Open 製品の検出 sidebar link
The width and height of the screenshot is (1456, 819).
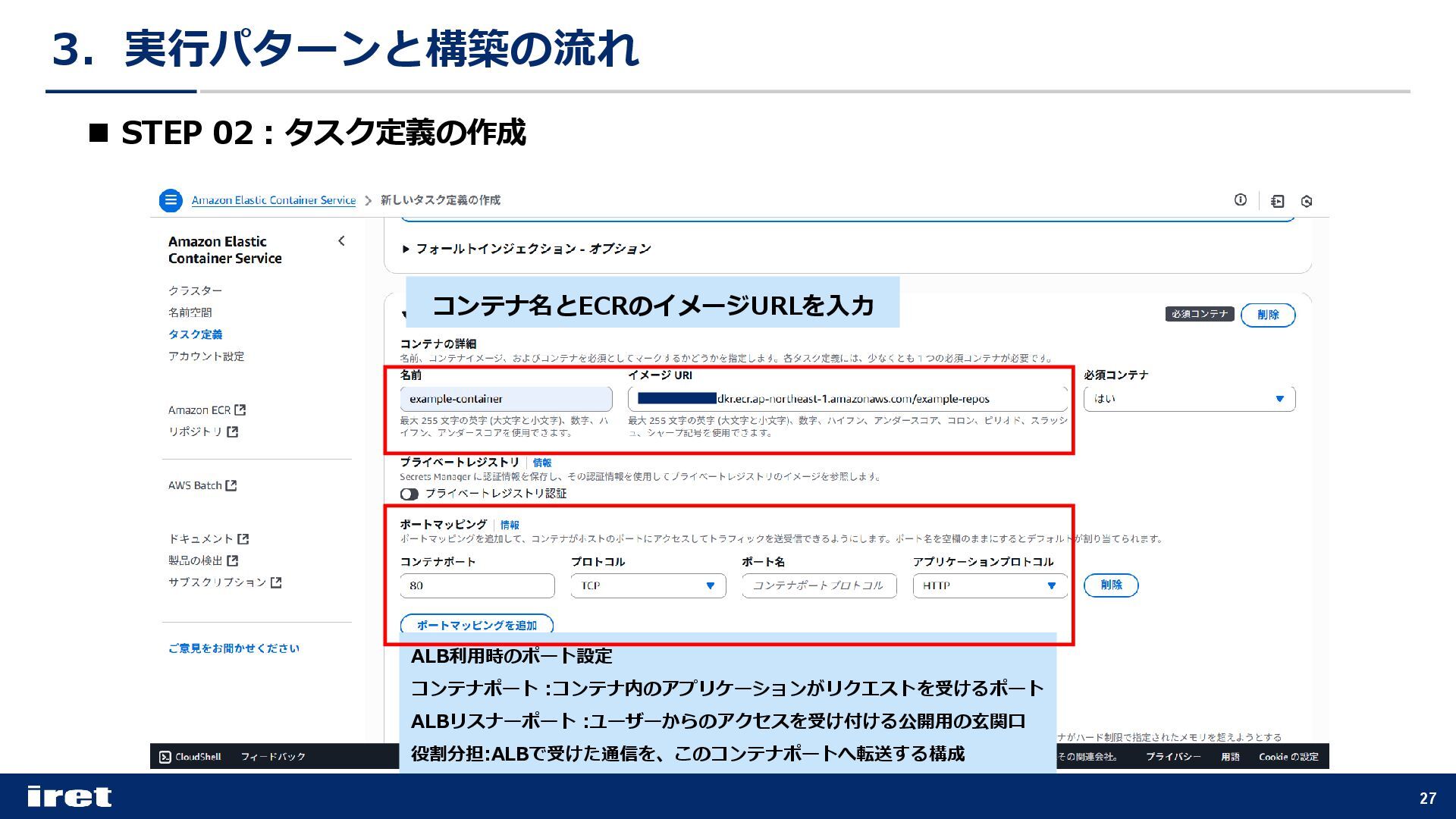point(196,560)
